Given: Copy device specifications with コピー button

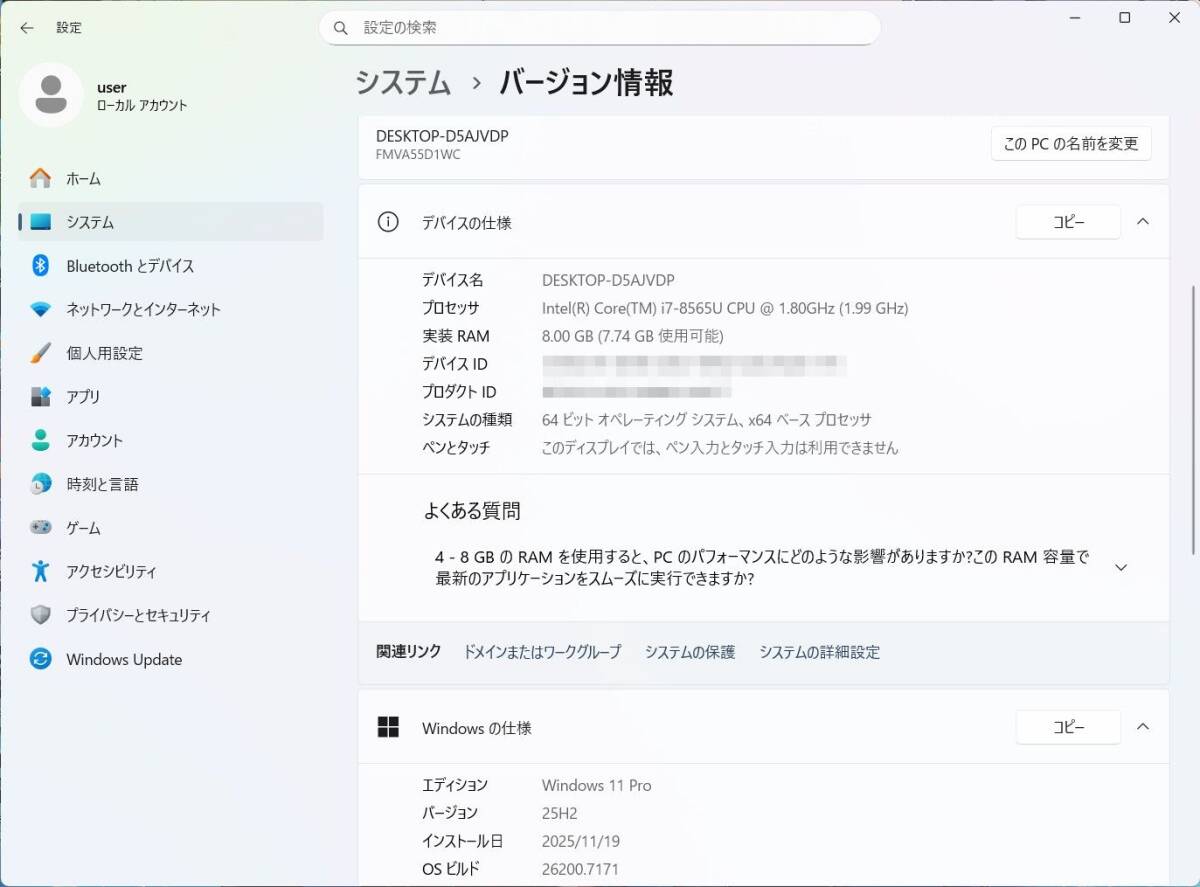Looking at the screenshot, I should click(x=1067, y=222).
